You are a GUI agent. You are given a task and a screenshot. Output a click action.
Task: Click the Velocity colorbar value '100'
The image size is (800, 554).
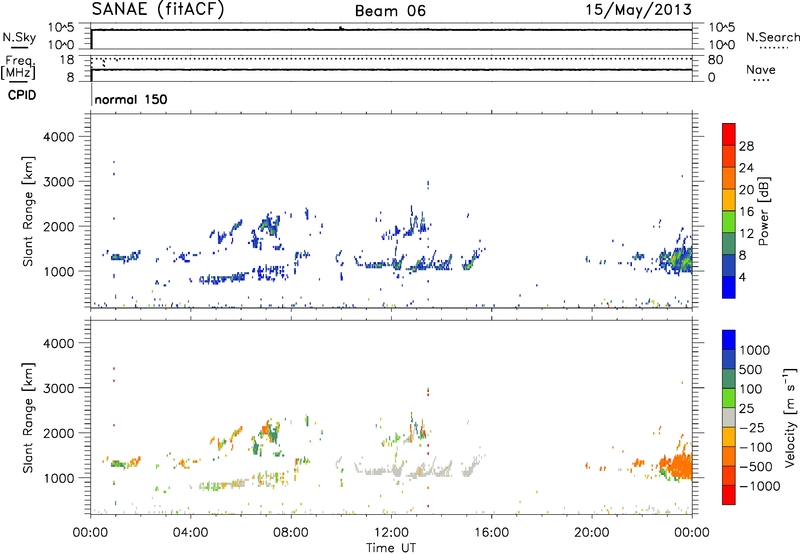pyautogui.click(x=751, y=389)
